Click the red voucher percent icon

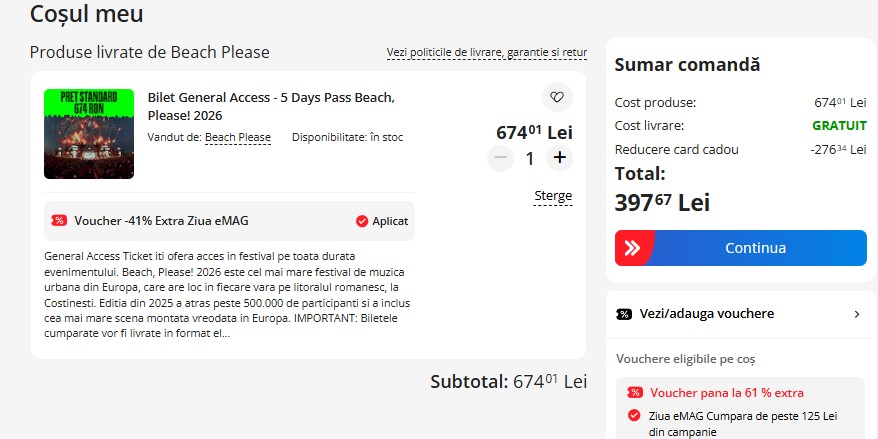pos(59,221)
